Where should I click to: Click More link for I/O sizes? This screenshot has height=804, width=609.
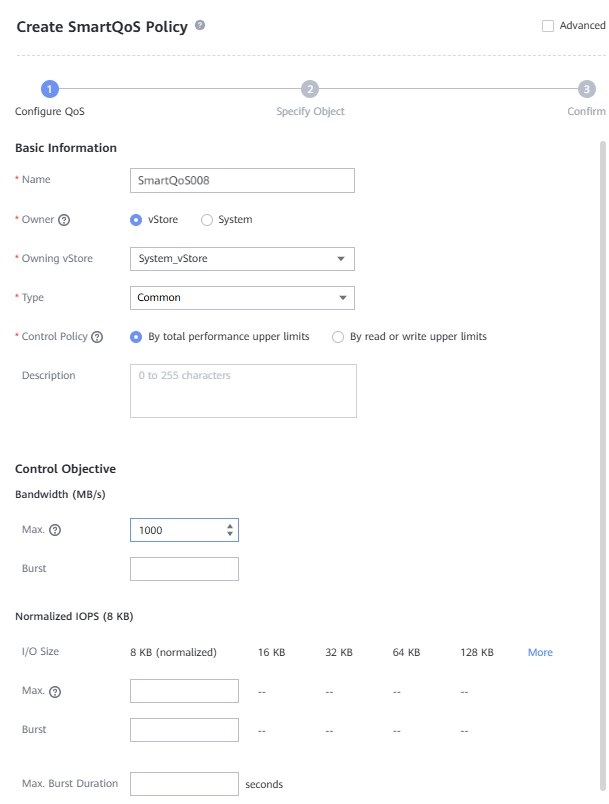[540, 652]
